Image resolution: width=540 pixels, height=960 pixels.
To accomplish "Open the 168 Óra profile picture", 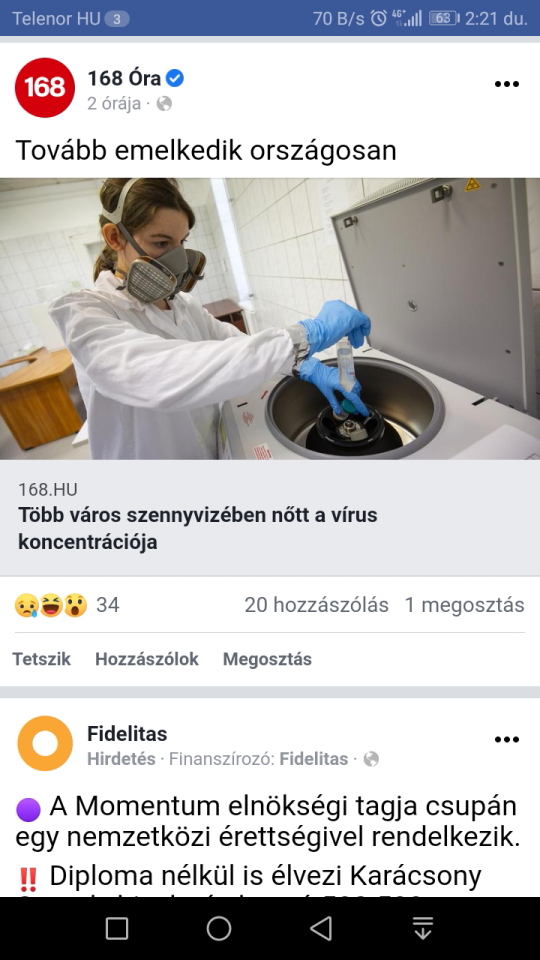I will click(45, 88).
